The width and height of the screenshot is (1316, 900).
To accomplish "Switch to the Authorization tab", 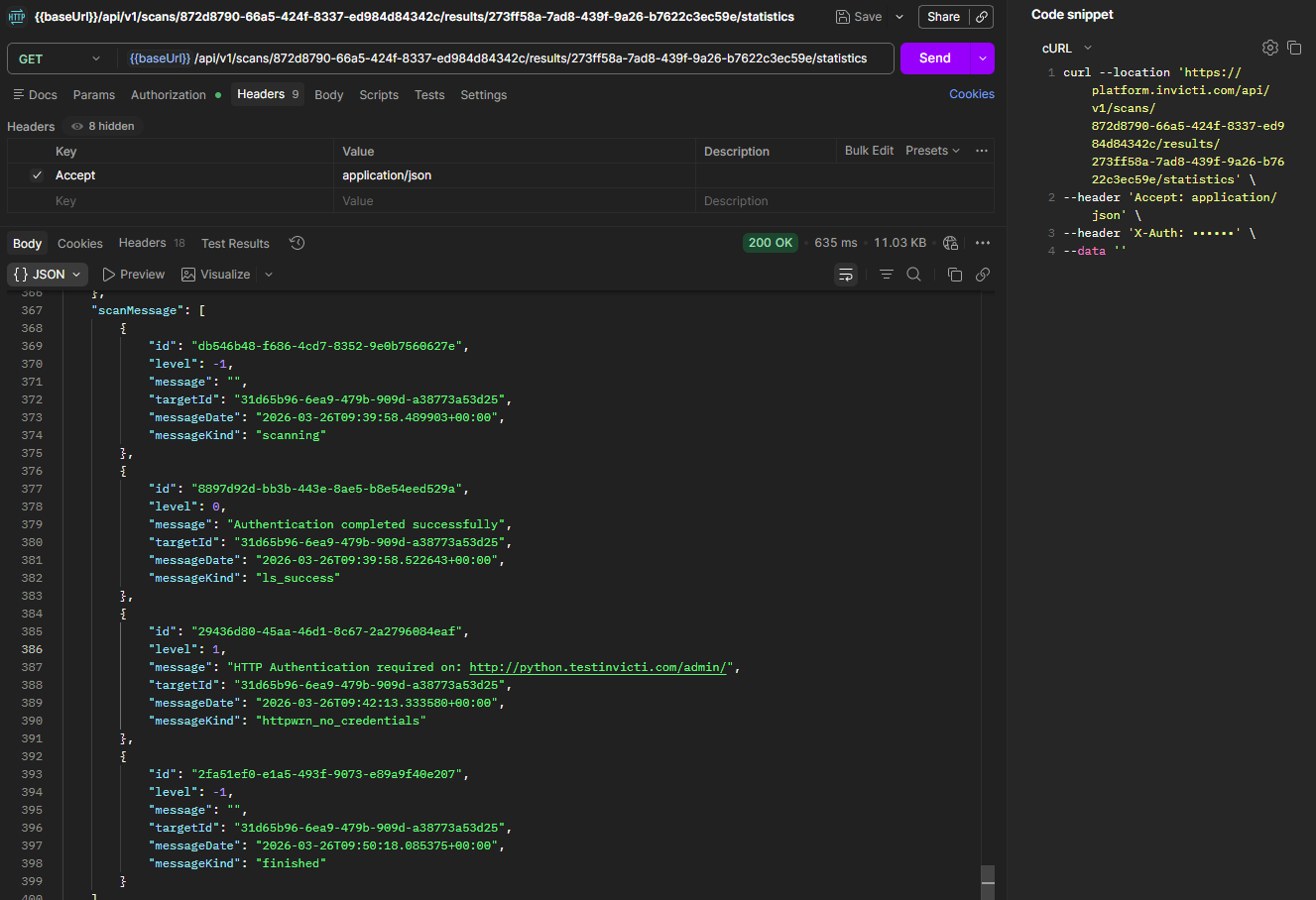I will (169, 95).
